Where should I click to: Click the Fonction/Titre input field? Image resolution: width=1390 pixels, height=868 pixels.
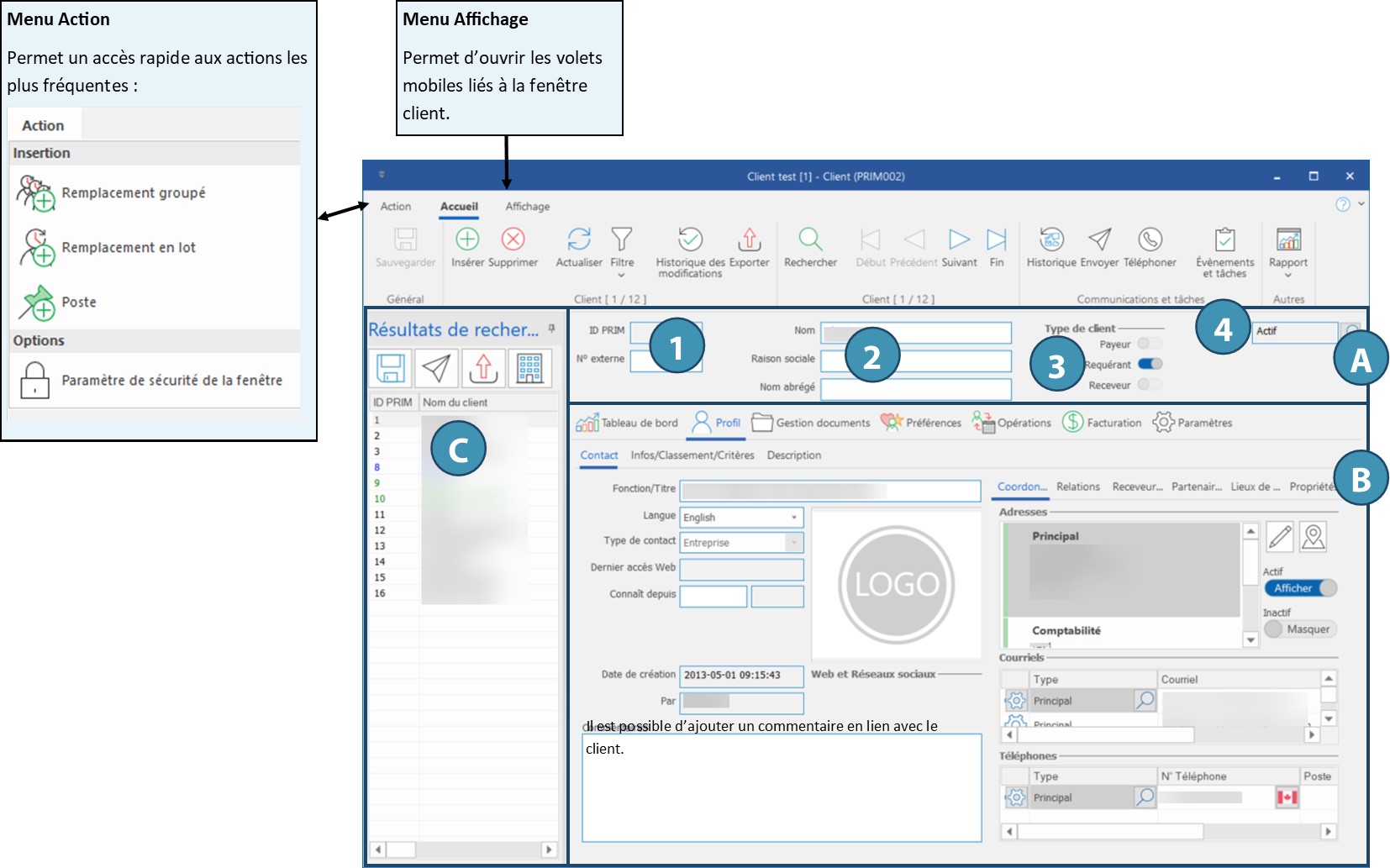[829, 490]
